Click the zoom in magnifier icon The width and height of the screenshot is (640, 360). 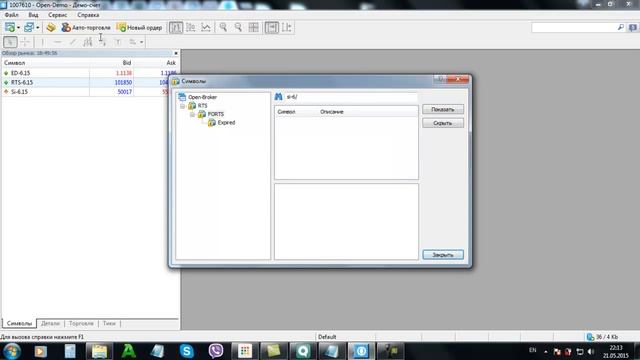tap(223, 27)
